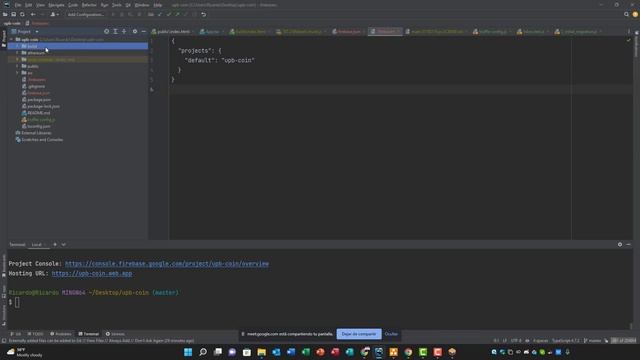The width and height of the screenshot is (640, 360).
Task: Click the Collapse All icon in Project panel
Action: pyautogui.click(x=124, y=31)
